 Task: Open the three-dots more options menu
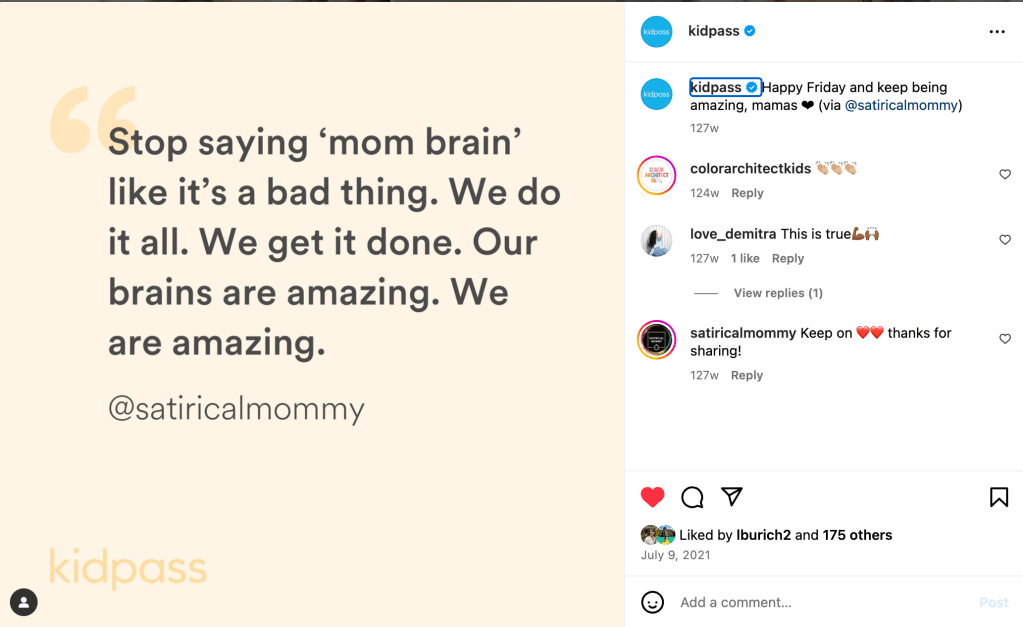tap(996, 32)
